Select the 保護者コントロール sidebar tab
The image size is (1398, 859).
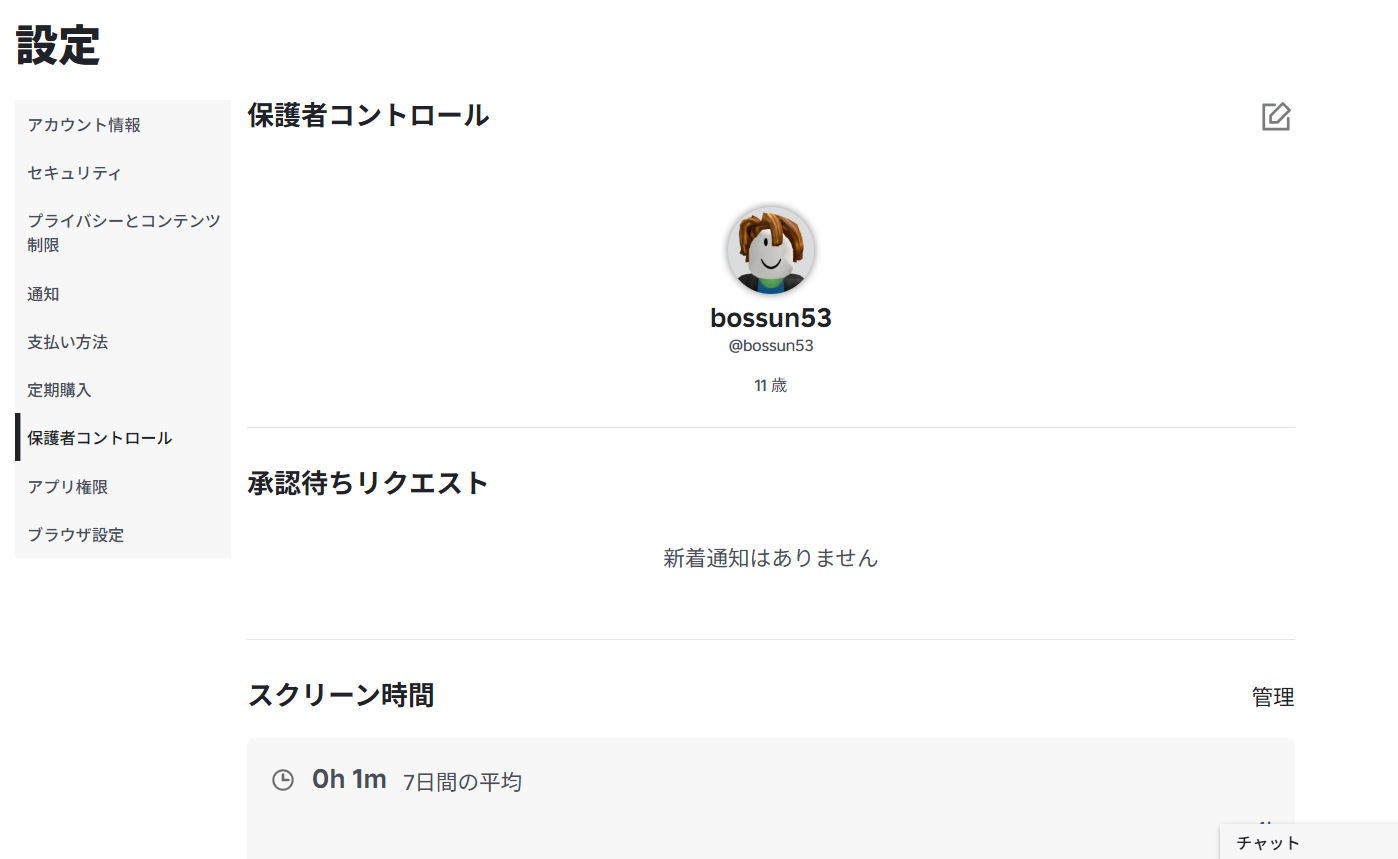click(99, 438)
